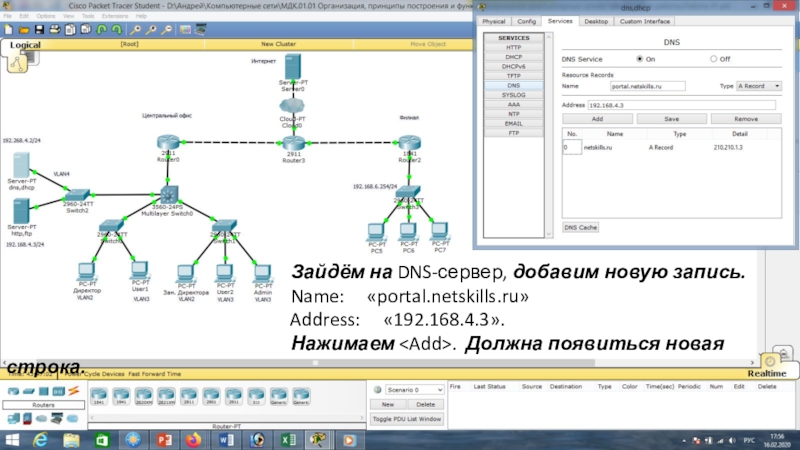800x450 pixels.
Task: Pick the 2811 router model
Action: click(x=189, y=396)
